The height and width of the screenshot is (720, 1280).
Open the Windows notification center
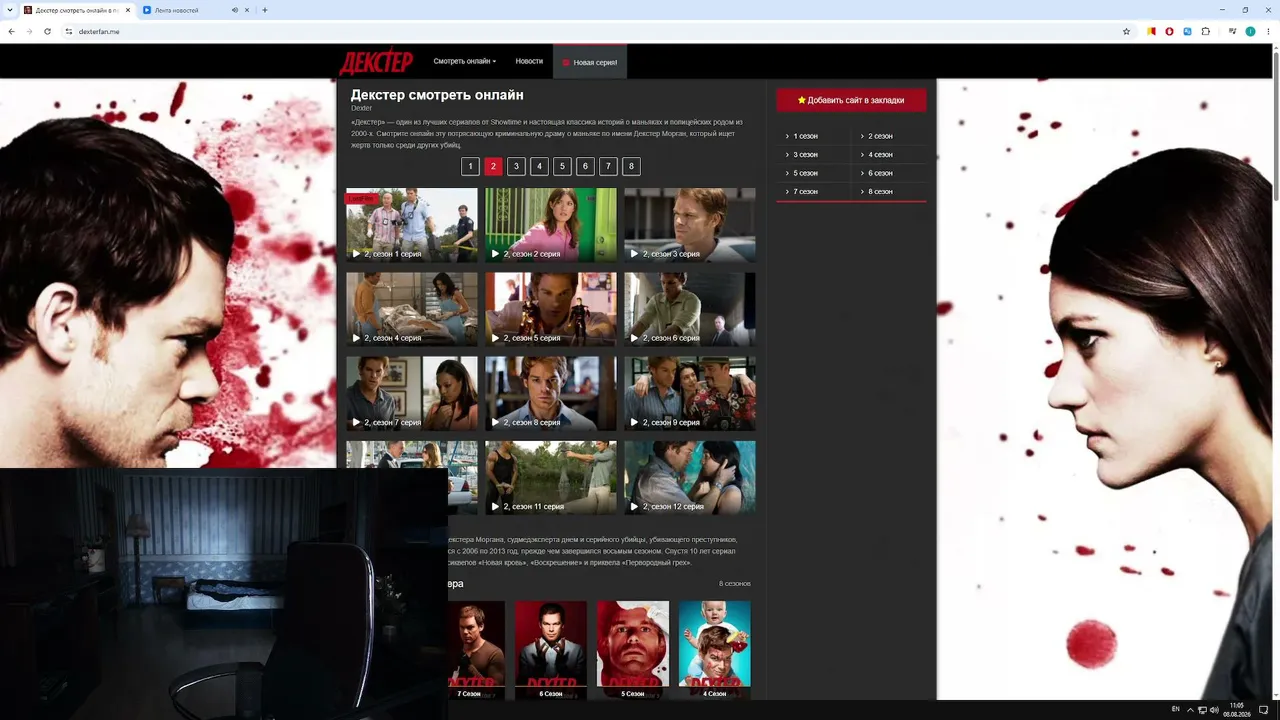(1264, 709)
